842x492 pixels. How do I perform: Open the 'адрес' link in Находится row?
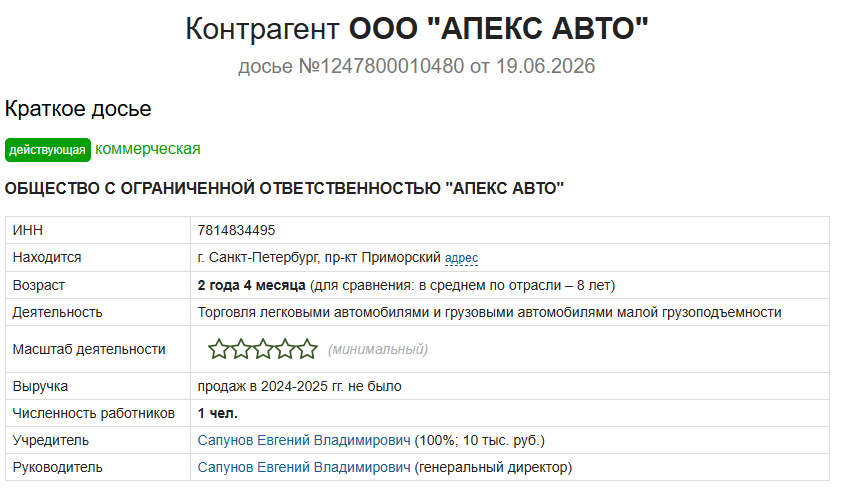tap(461, 258)
